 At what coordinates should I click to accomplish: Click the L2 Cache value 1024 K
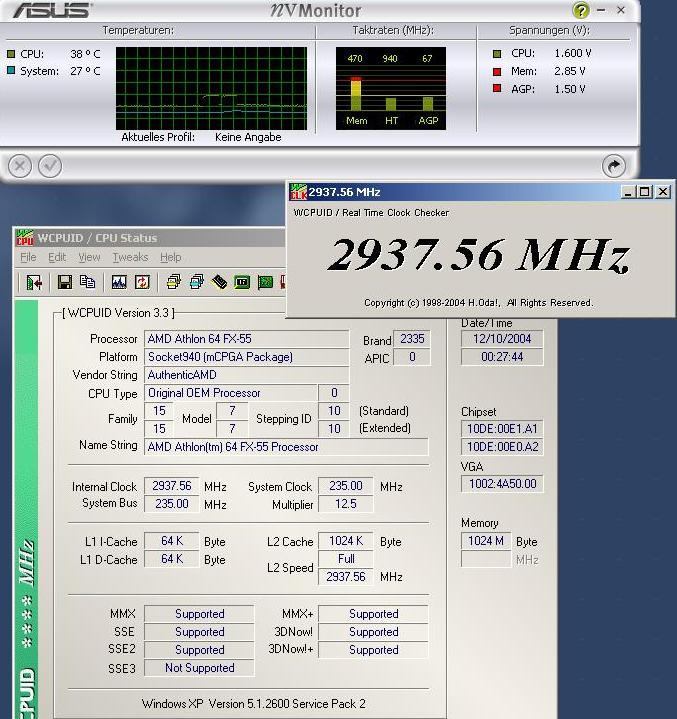pyautogui.click(x=345, y=541)
